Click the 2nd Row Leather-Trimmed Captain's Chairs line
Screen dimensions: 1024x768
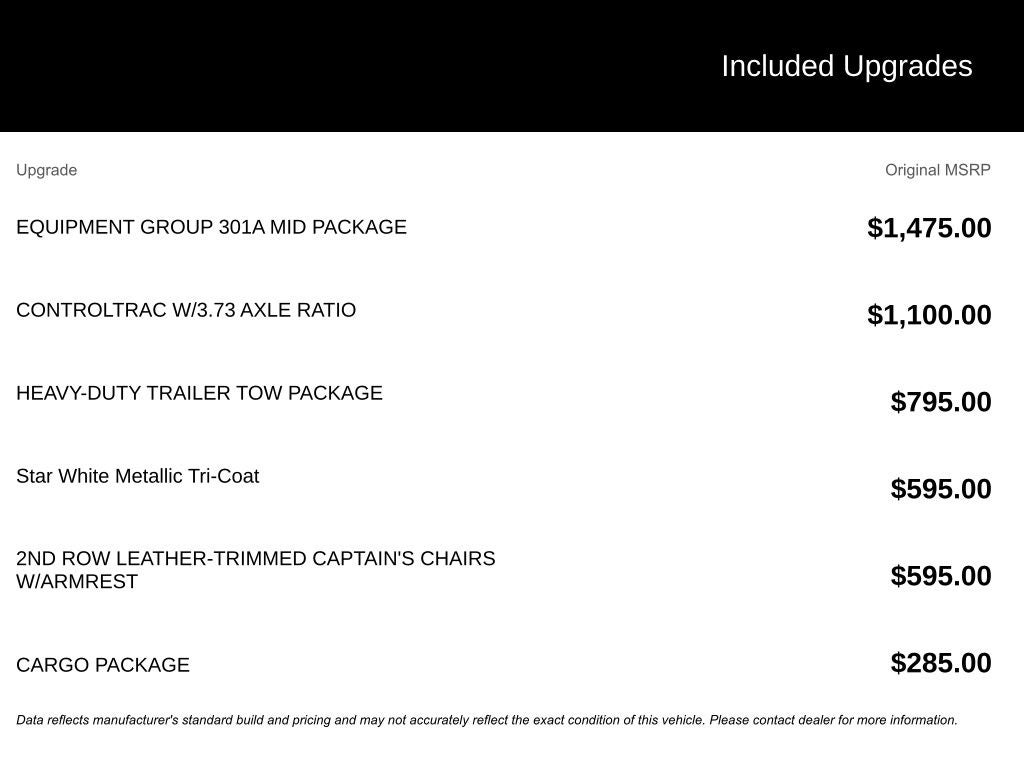click(255, 558)
